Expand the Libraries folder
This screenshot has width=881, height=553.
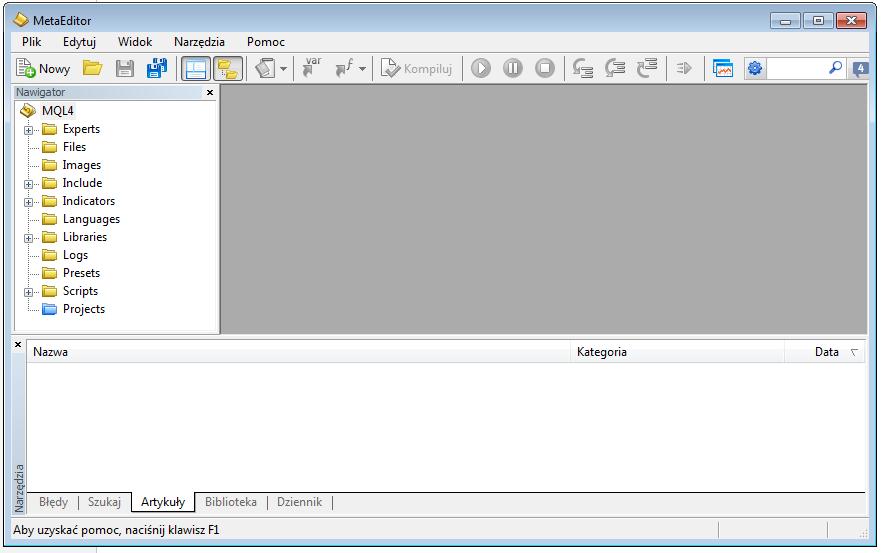(28, 238)
